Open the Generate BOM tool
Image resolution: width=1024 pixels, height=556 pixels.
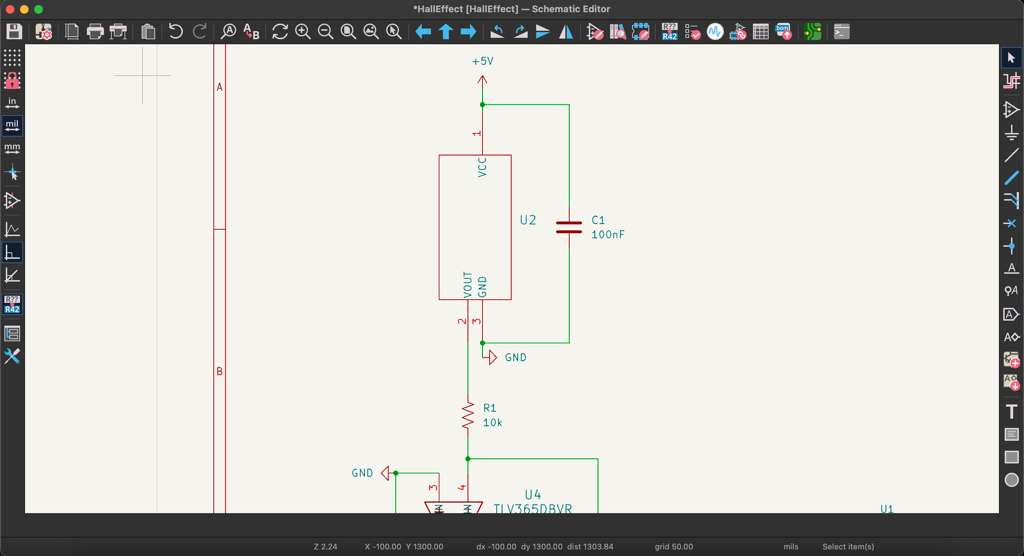coord(783,32)
